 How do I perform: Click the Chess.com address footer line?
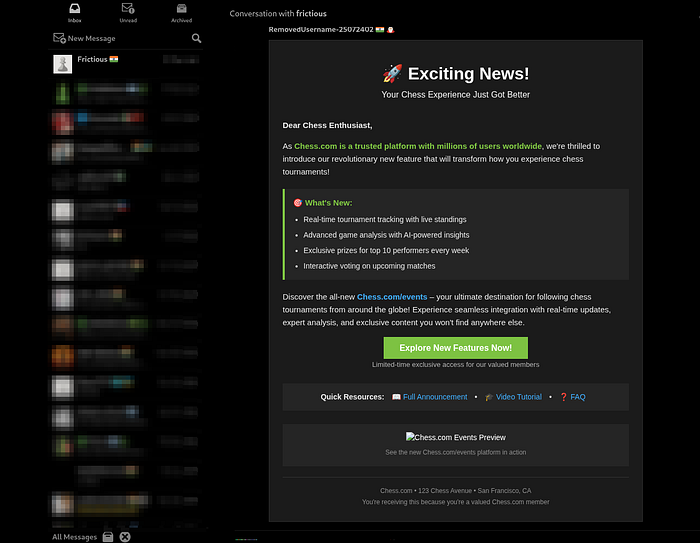coord(455,491)
